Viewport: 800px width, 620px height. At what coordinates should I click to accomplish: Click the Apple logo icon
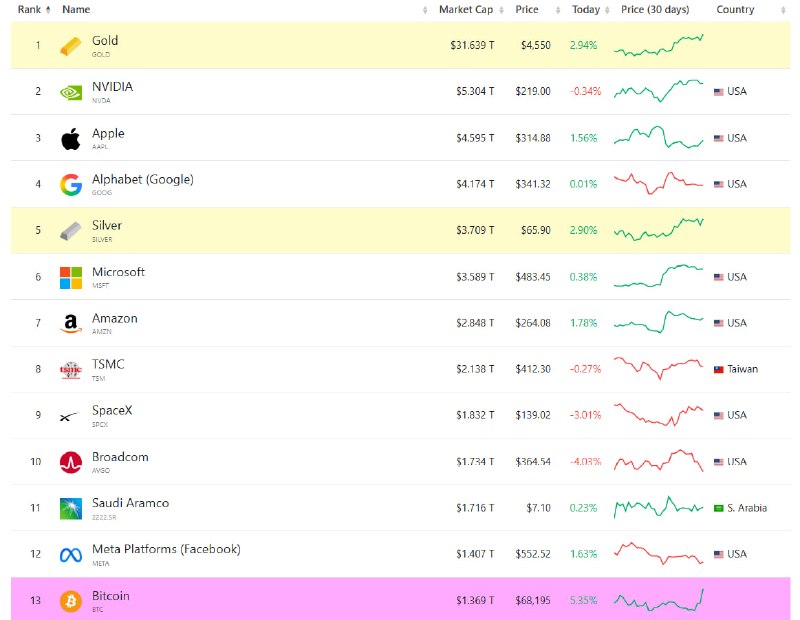(70, 138)
